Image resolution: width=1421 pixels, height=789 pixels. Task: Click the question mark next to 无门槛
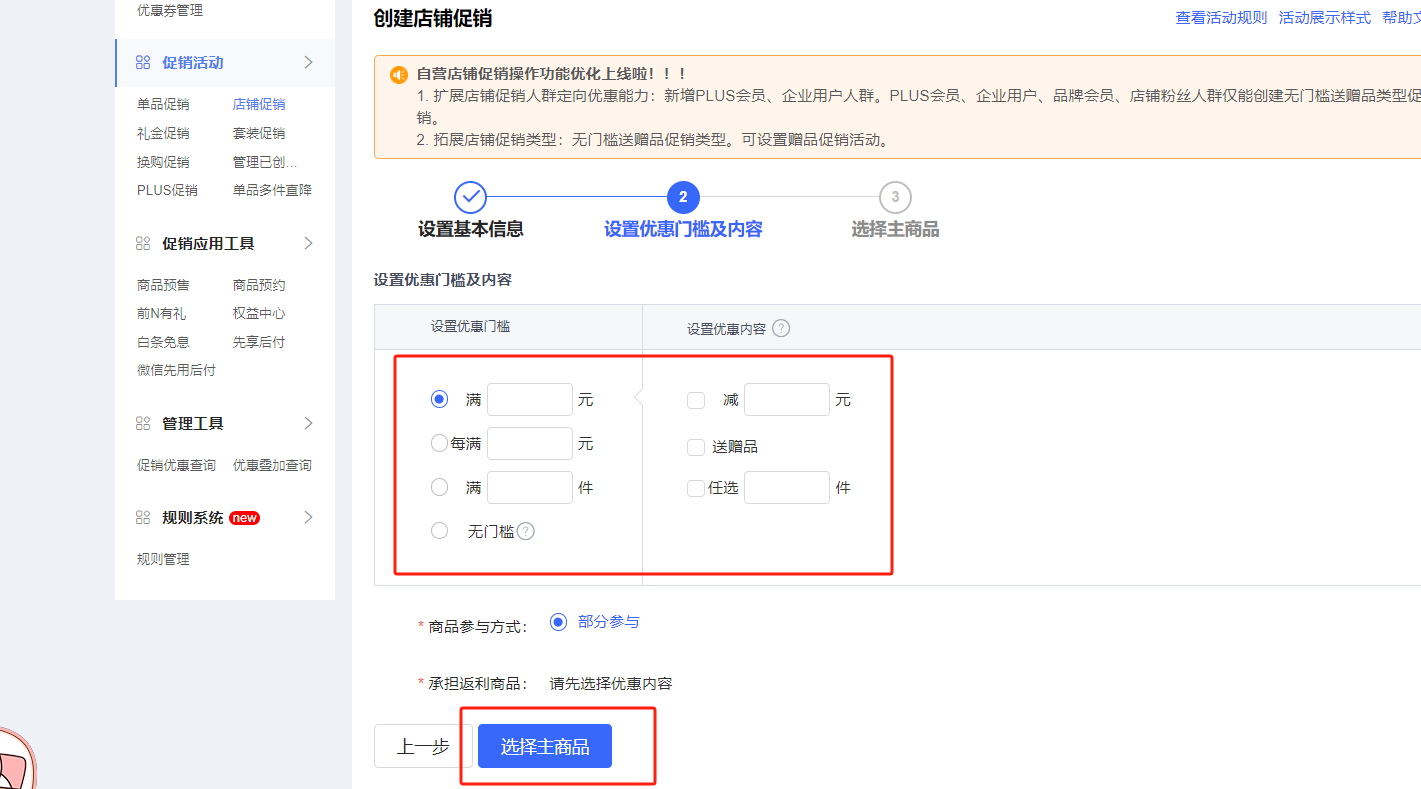526,531
